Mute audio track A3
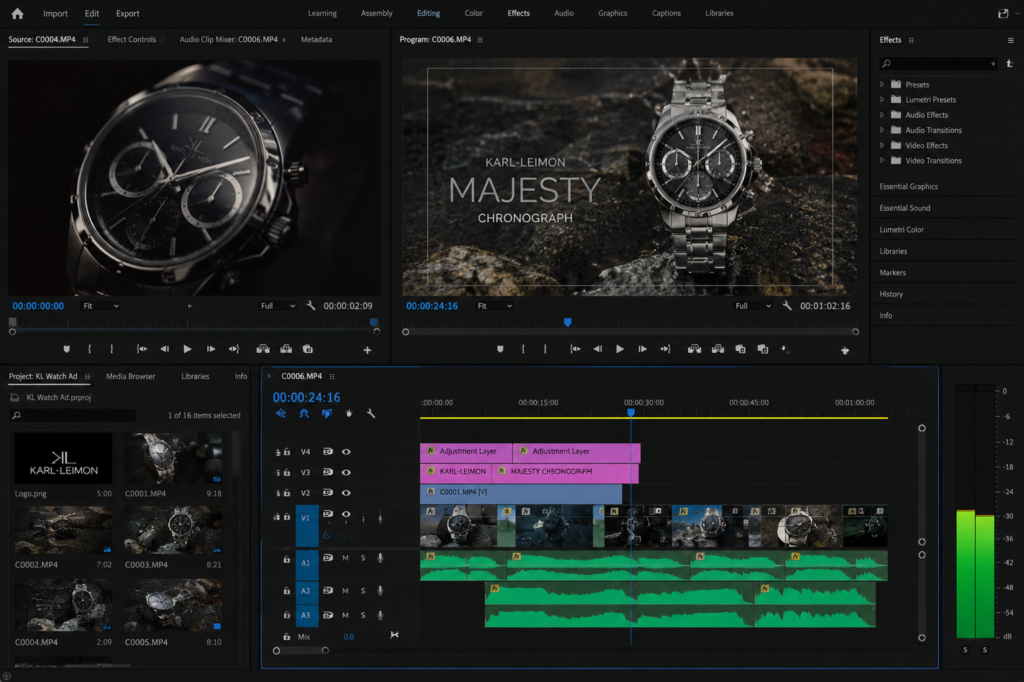1024x682 pixels. click(345, 615)
